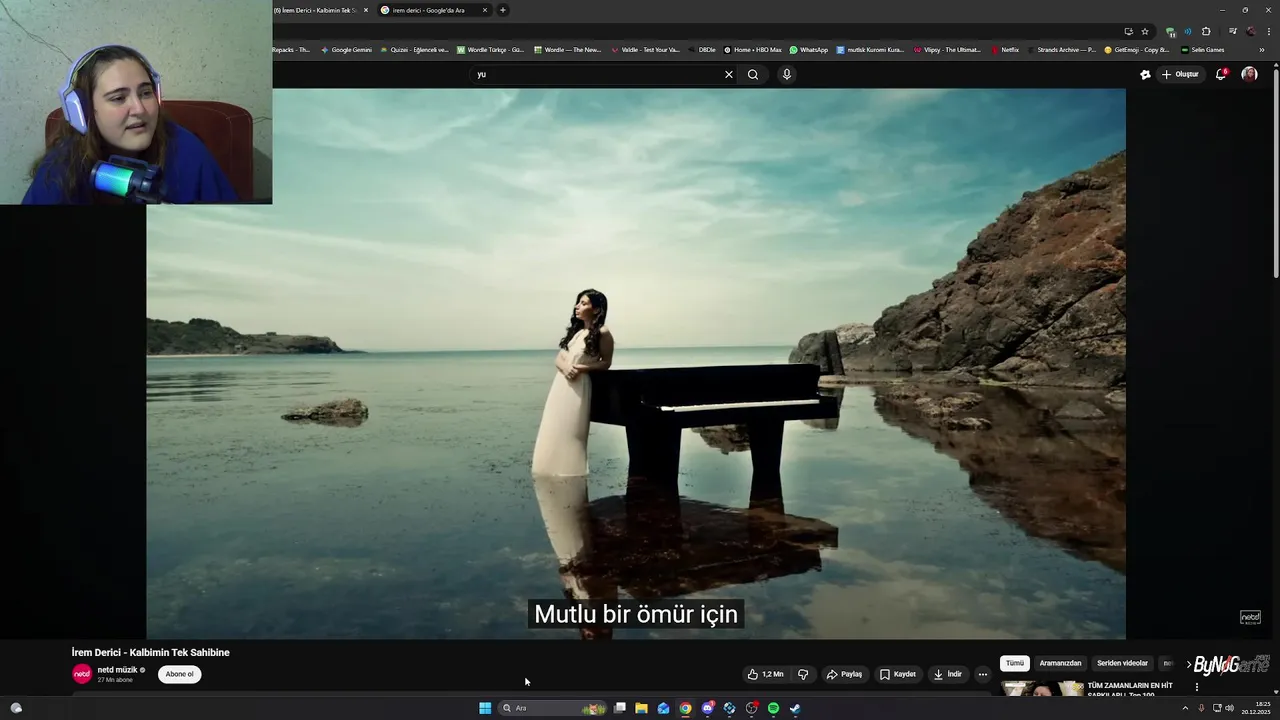Start voice search with the microphone icon
Image resolution: width=1280 pixels, height=720 pixels.
(787, 74)
